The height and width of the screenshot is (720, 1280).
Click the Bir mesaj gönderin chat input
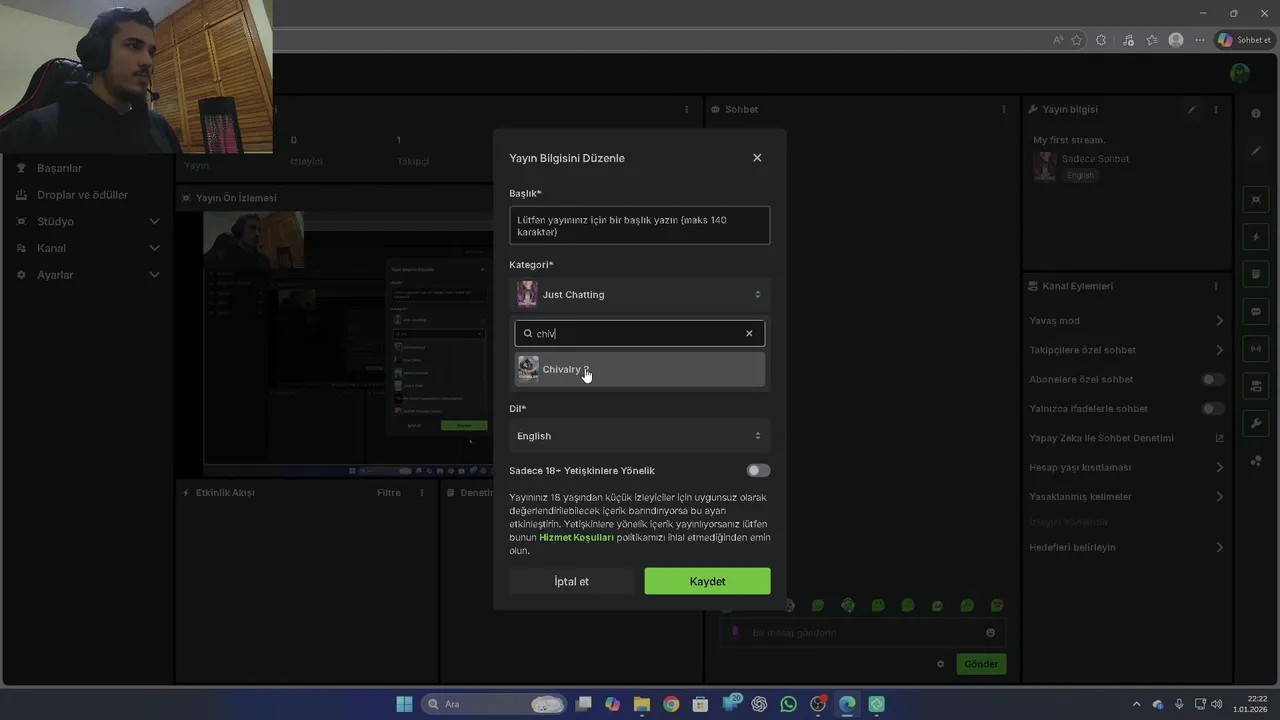pyautogui.click(x=862, y=633)
